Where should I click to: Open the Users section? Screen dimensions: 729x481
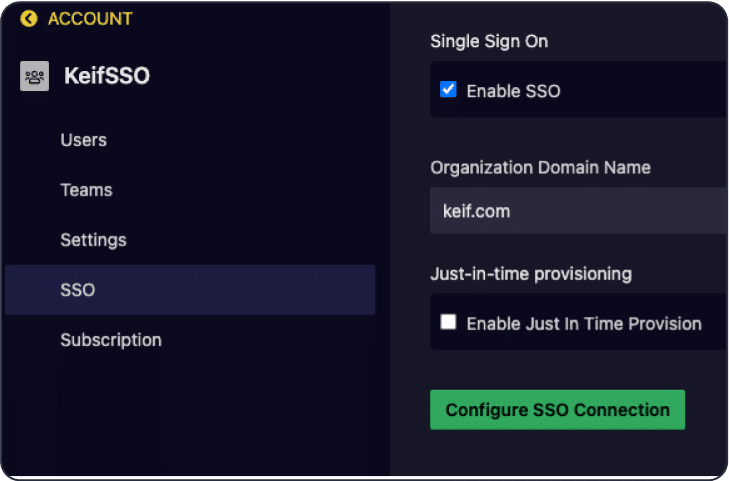coord(84,140)
